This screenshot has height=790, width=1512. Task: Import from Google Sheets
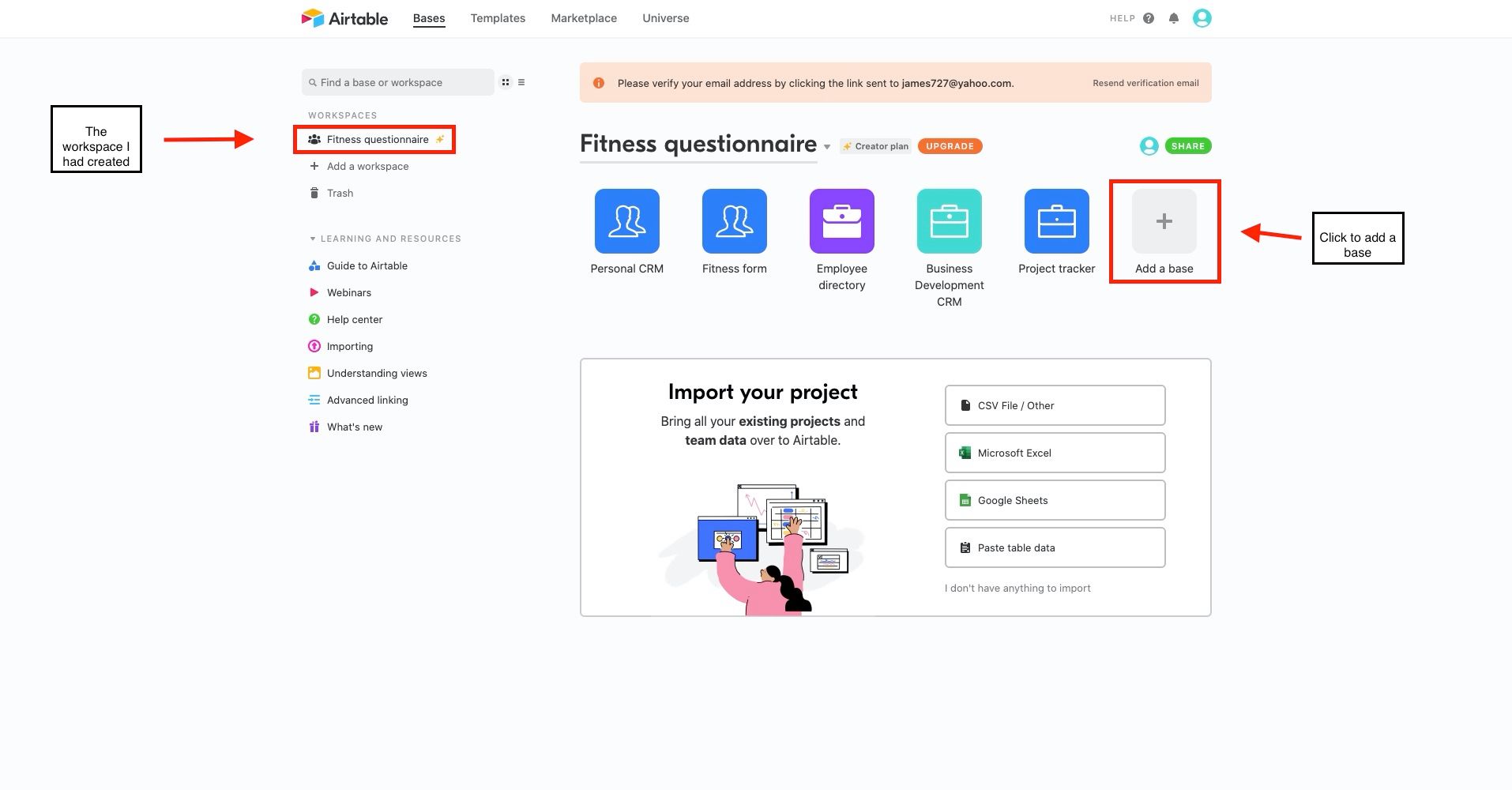click(x=1055, y=500)
